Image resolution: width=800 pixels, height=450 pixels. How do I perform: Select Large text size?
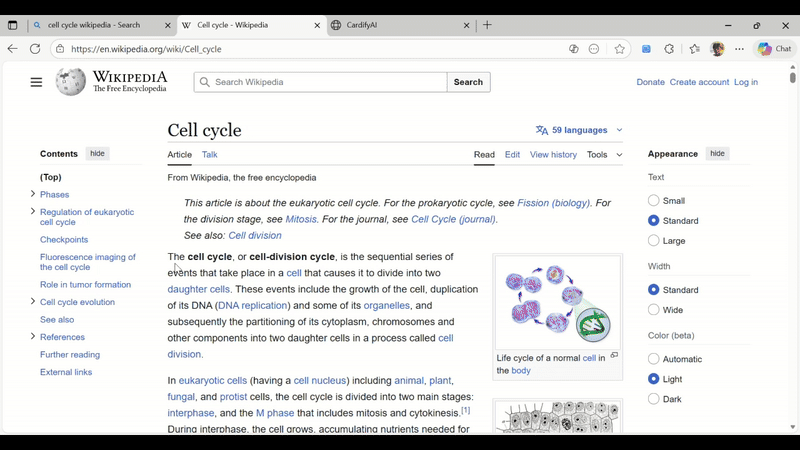pyautogui.click(x=653, y=240)
